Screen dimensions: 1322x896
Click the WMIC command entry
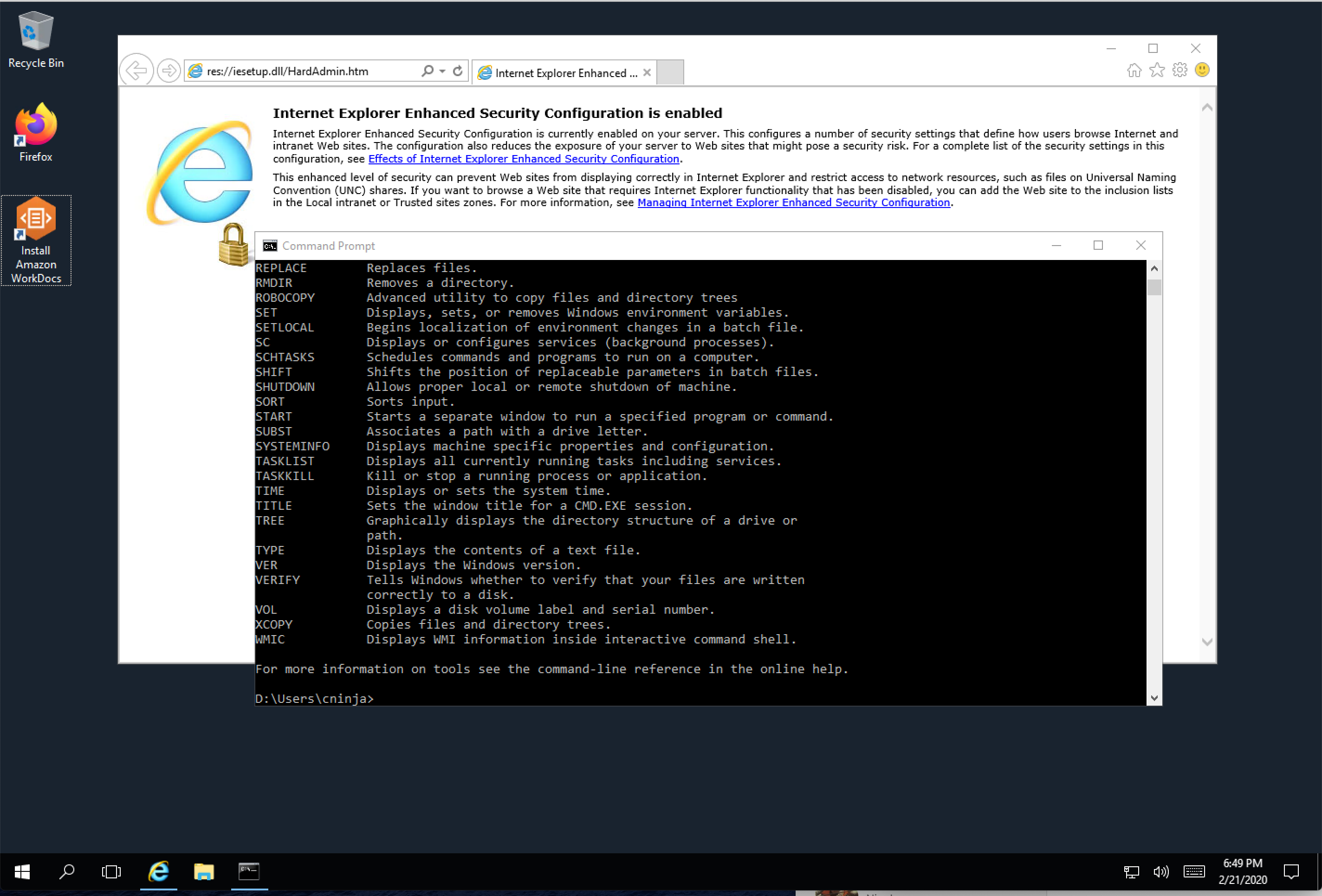coord(270,639)
